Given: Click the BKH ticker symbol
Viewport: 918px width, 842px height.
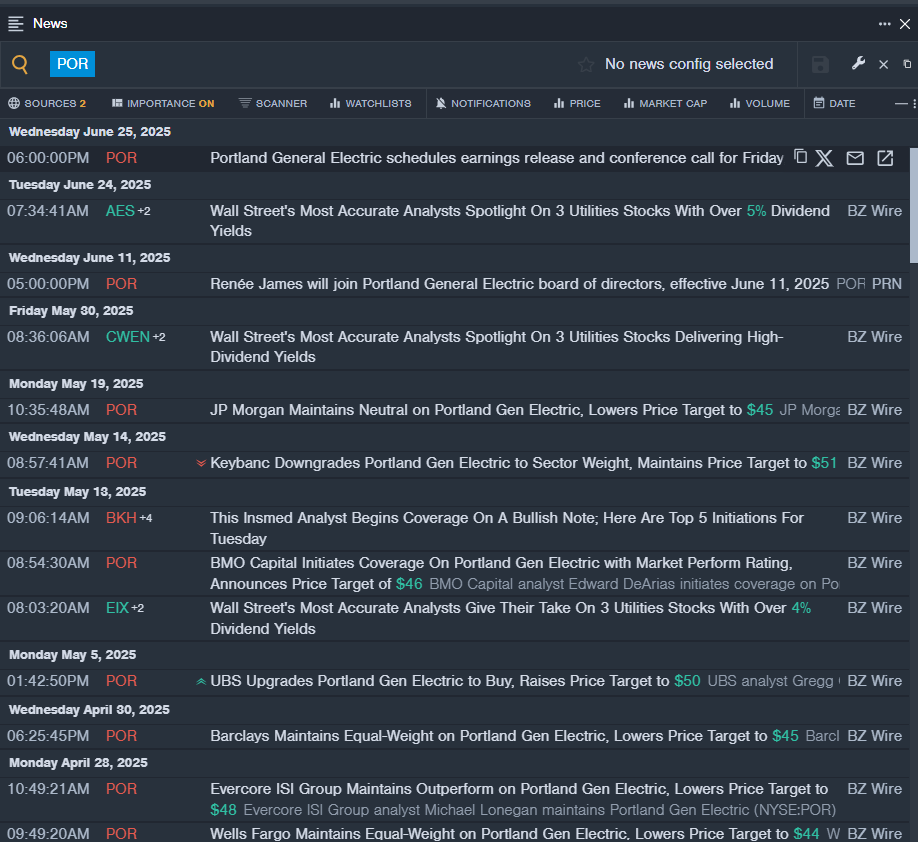Looking at the screenshot, I should point(121,518).
